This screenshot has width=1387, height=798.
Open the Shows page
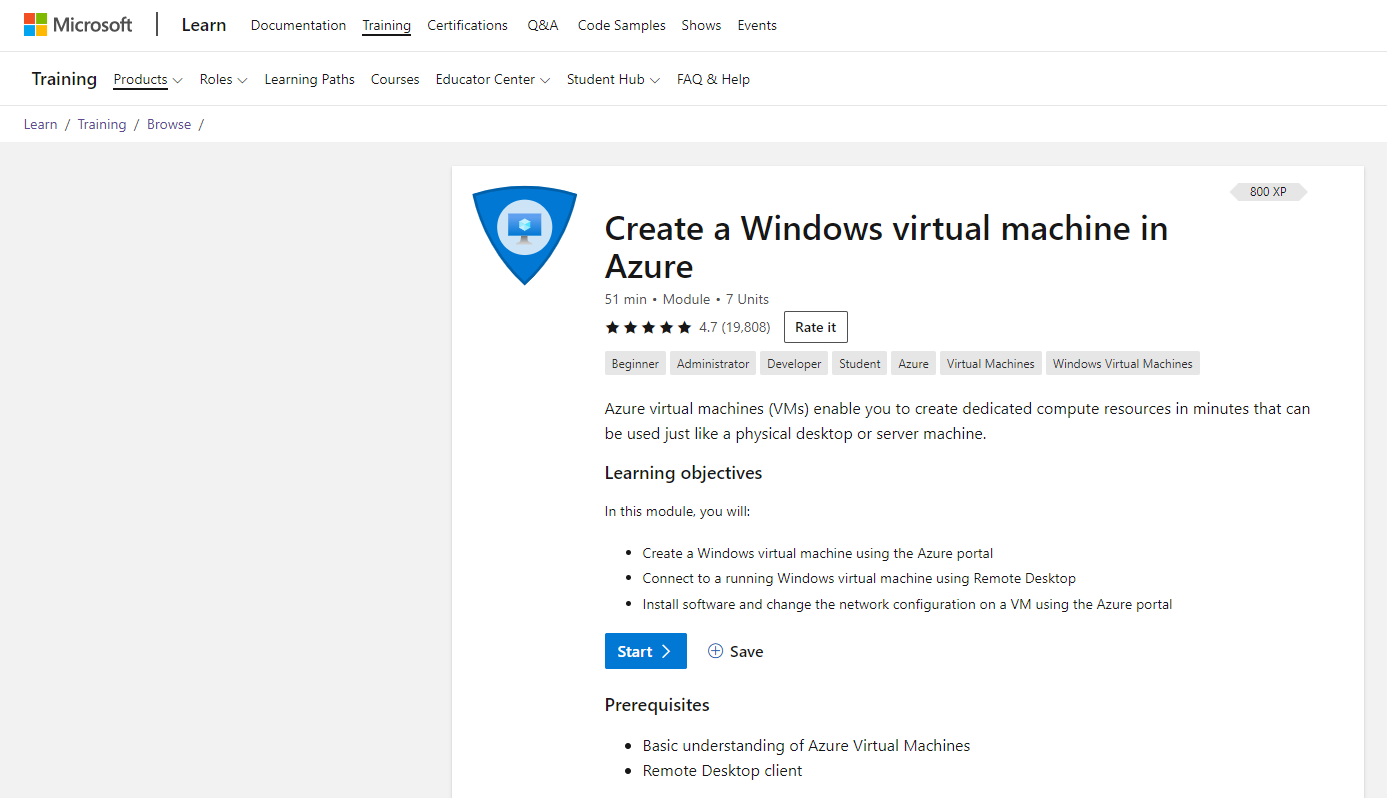tap(701, 25)
